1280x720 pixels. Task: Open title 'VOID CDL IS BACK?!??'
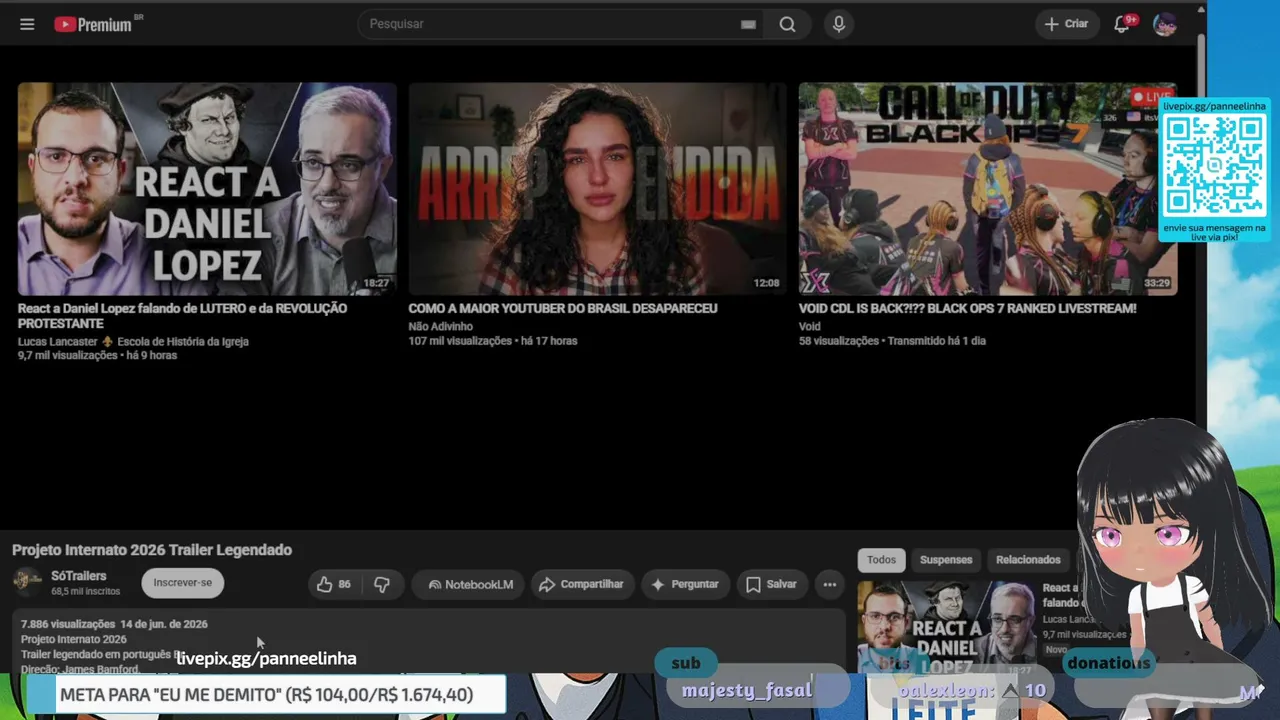pos(967,309)
